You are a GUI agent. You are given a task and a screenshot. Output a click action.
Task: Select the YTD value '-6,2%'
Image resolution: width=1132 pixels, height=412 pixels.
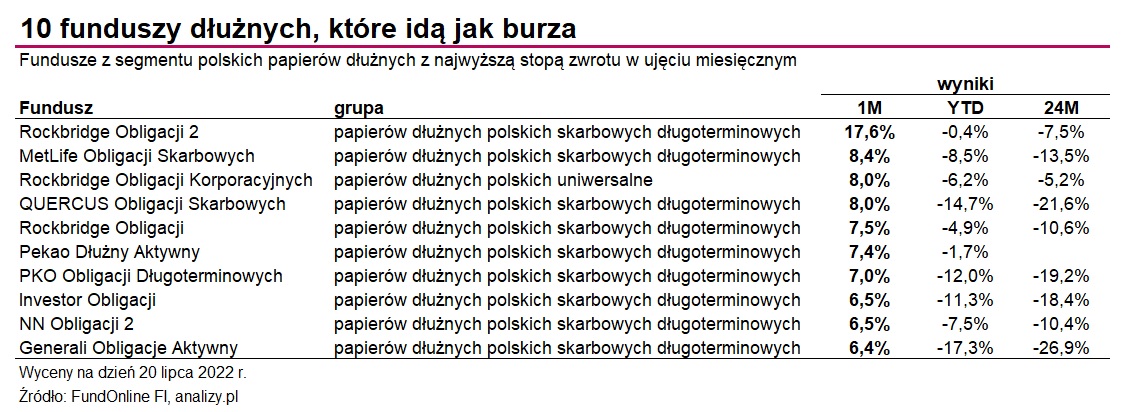967,180
